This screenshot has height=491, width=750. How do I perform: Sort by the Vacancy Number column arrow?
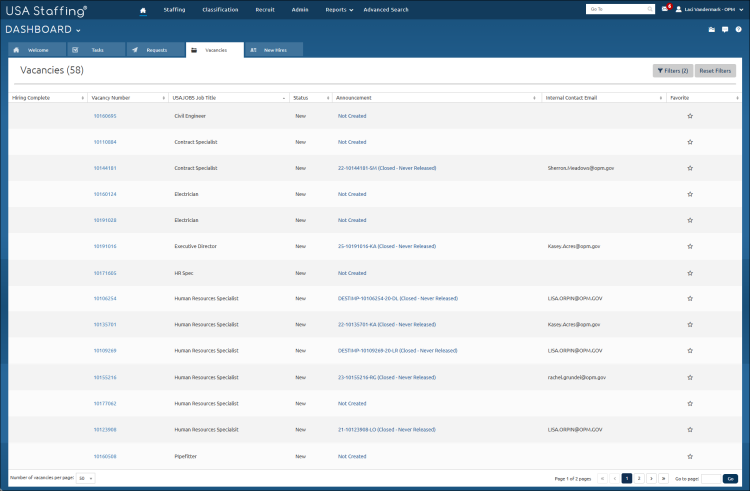164,98
